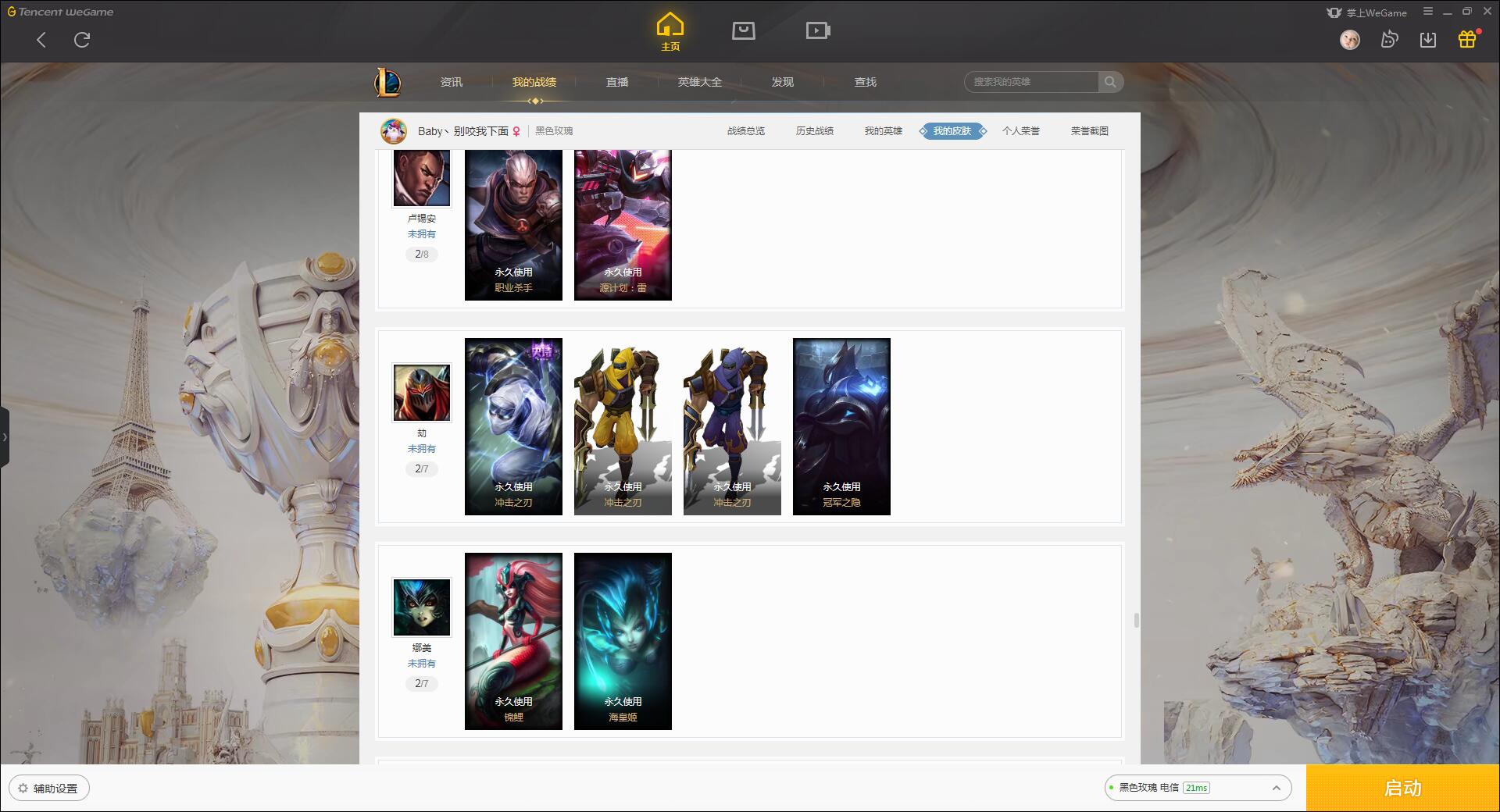This screenshot has height=812, width=1500.
Task: Open the flame cat friends icon
Action: point(1389,39)
